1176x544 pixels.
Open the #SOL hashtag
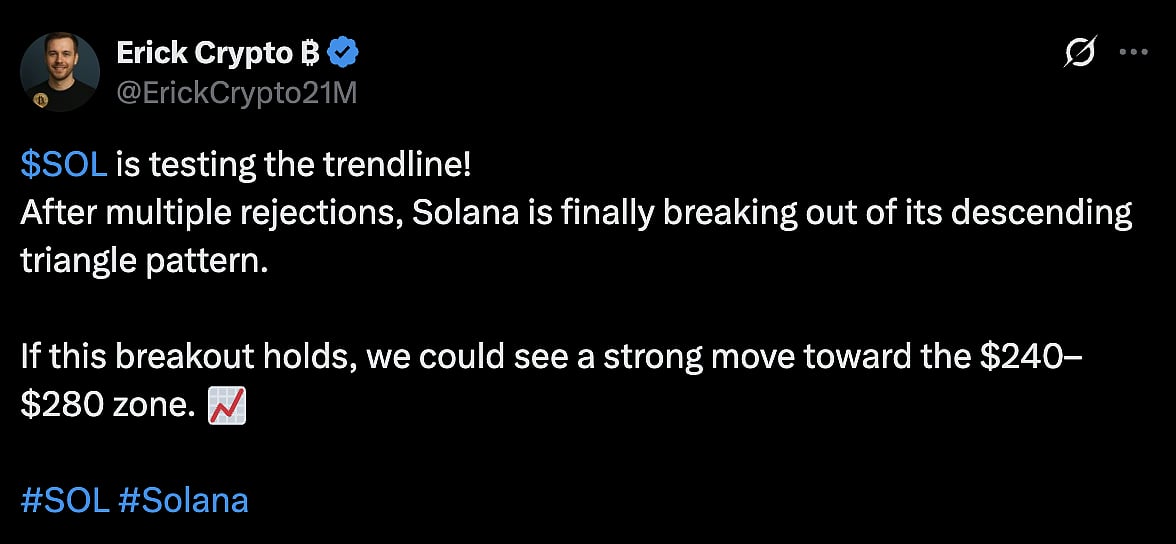coord(64,499)
